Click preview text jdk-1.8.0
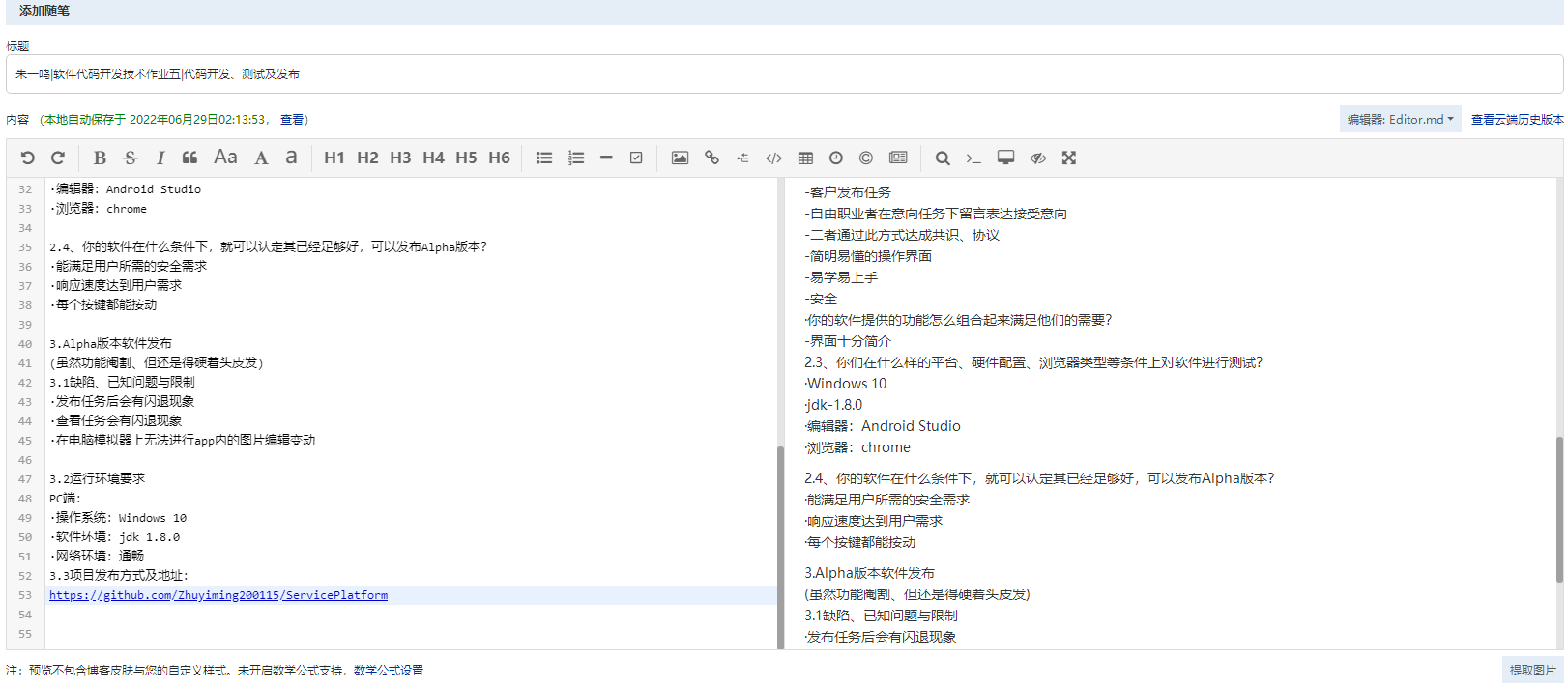Screen dimensions: 1568x689 click(833, 405)
